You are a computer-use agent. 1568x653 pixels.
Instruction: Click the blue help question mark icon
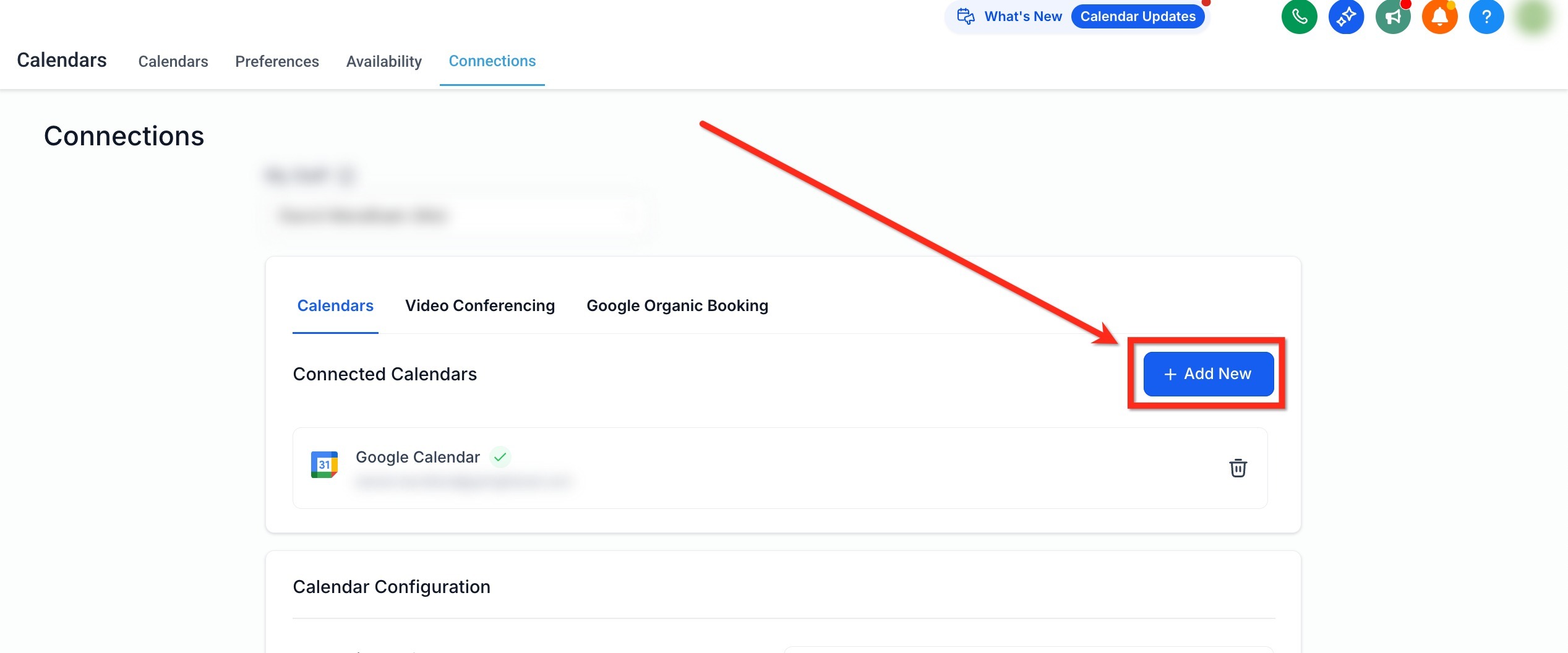click(x=1486, y=17)
